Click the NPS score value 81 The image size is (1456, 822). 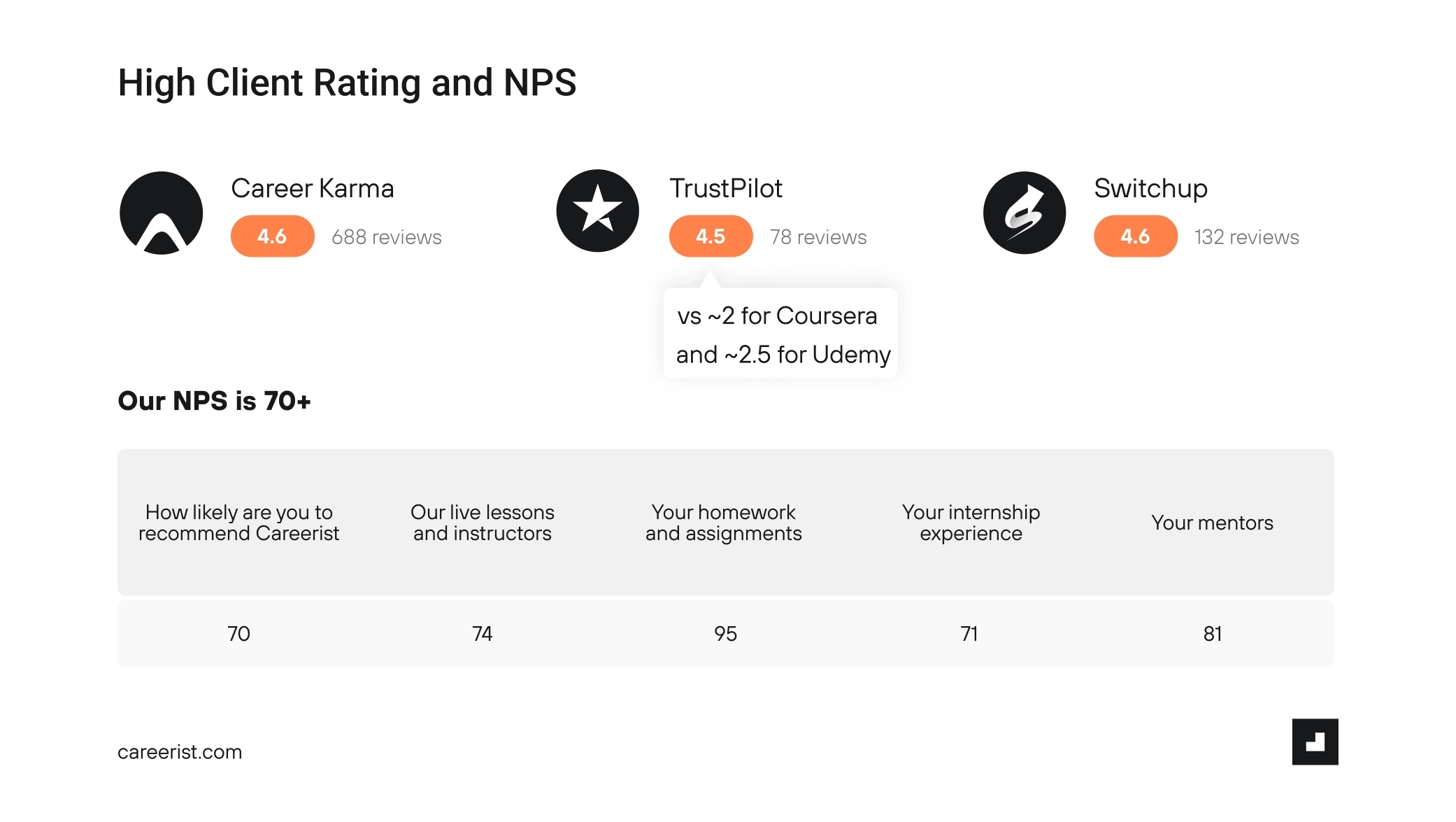point(1212,634)
